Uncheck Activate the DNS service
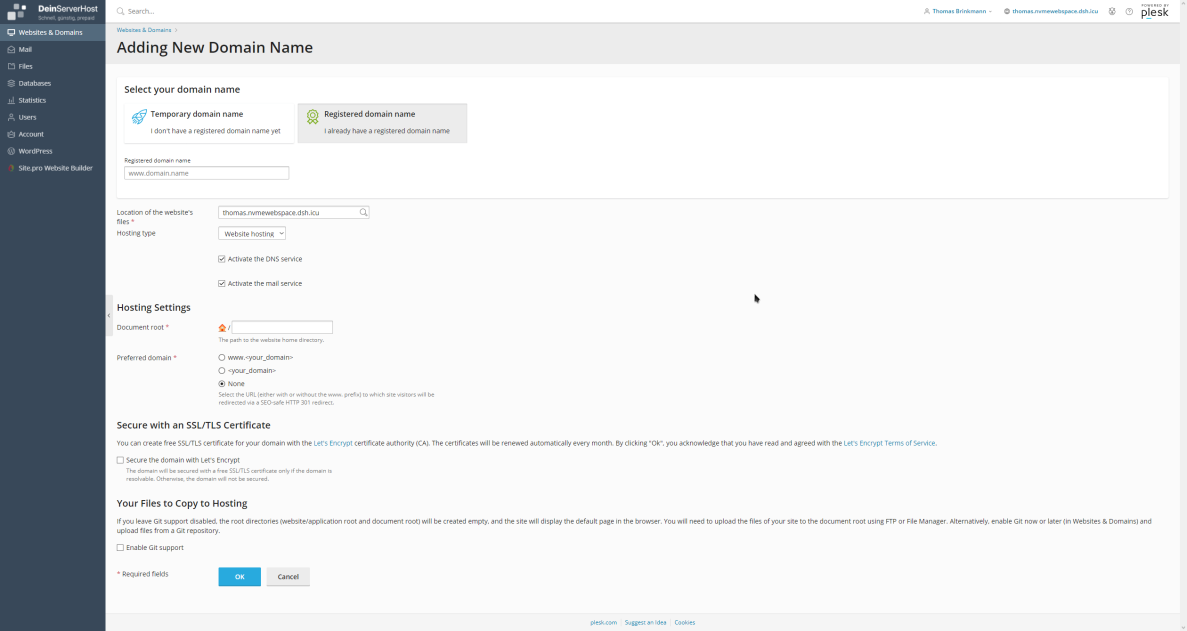The height and width of the screenshot is (631, 1187). pyautogui.click(x=222, y=259)
